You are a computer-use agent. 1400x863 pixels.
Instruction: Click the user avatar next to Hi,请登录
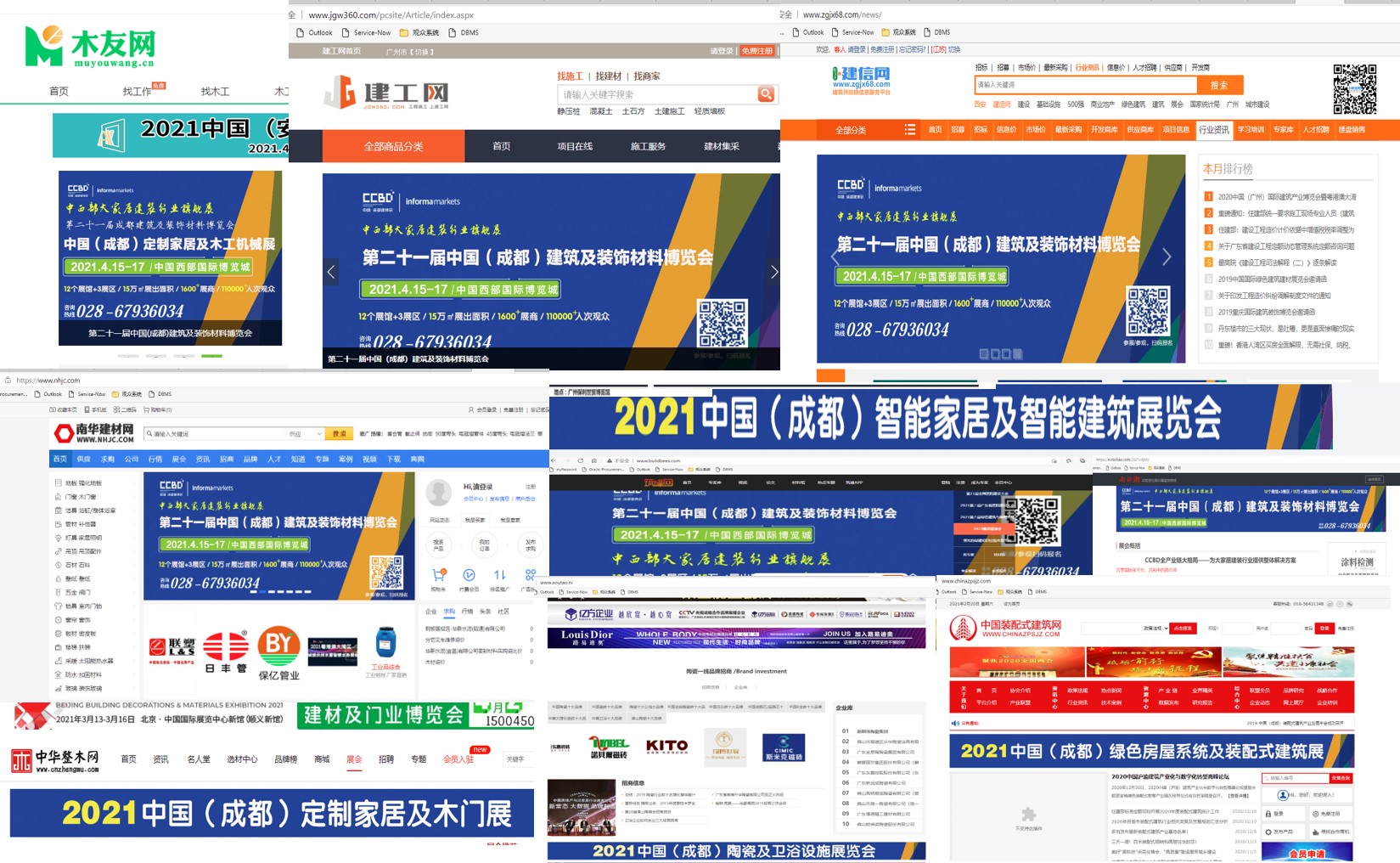click(439, 491)
